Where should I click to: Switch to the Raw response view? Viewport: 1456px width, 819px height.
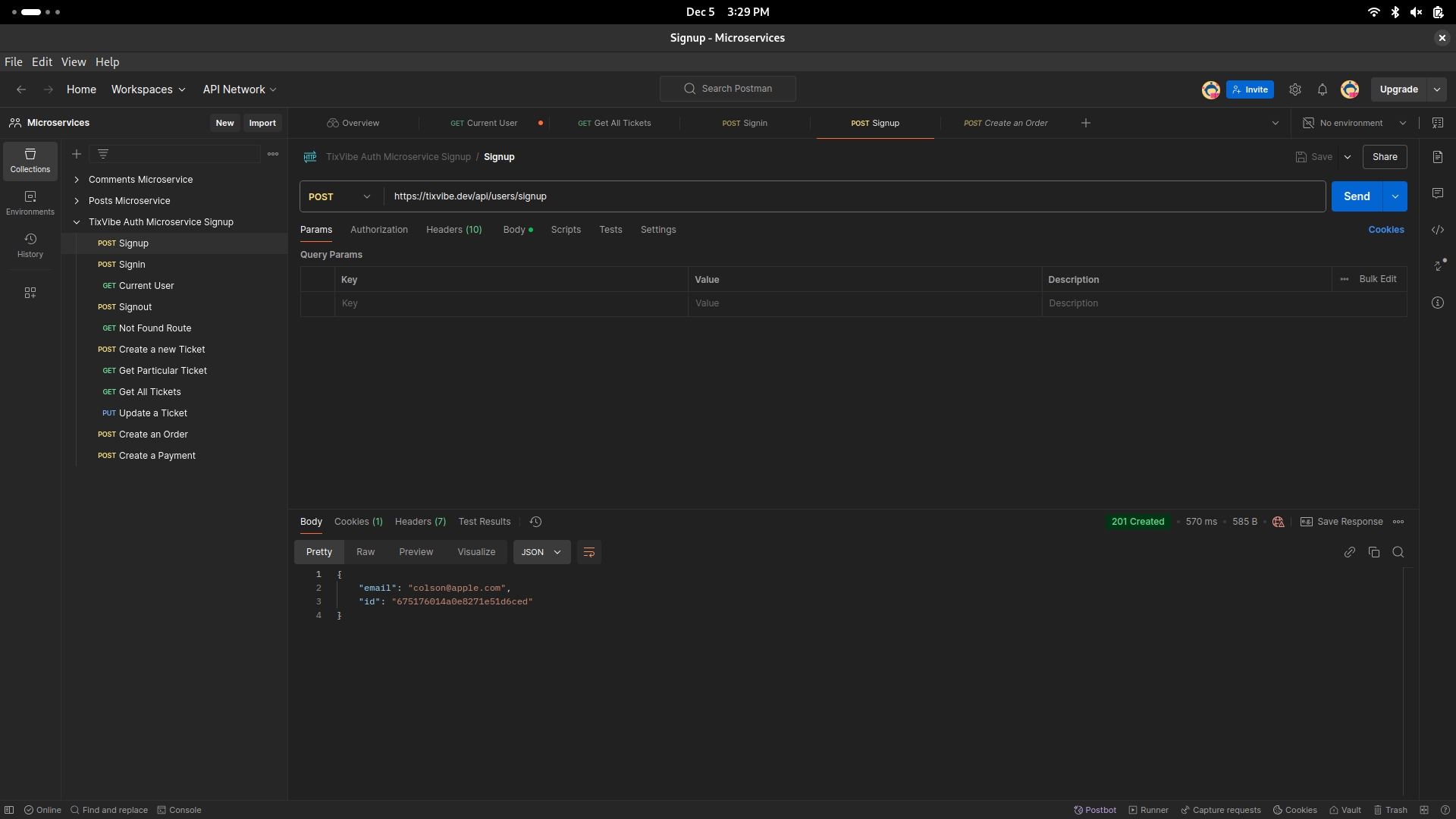pos(366,552)
